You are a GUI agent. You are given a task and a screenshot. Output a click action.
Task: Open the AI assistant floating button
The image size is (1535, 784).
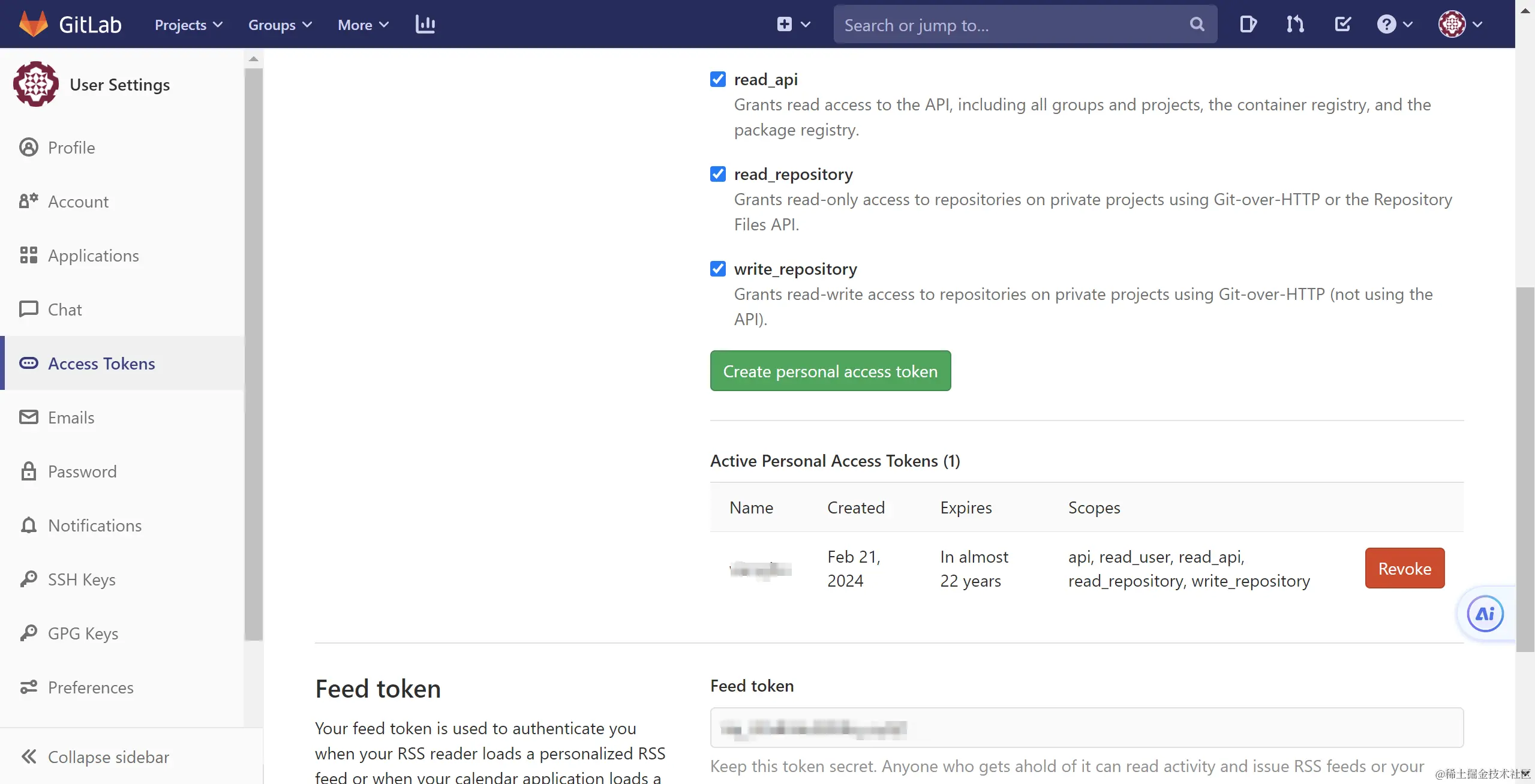click(1484, 613)
